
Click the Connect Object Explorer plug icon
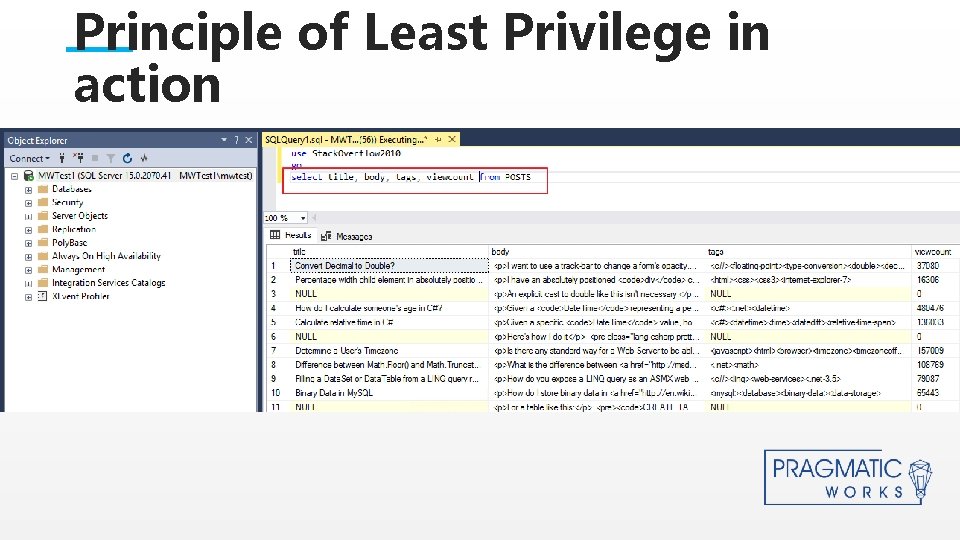[62, 158]
